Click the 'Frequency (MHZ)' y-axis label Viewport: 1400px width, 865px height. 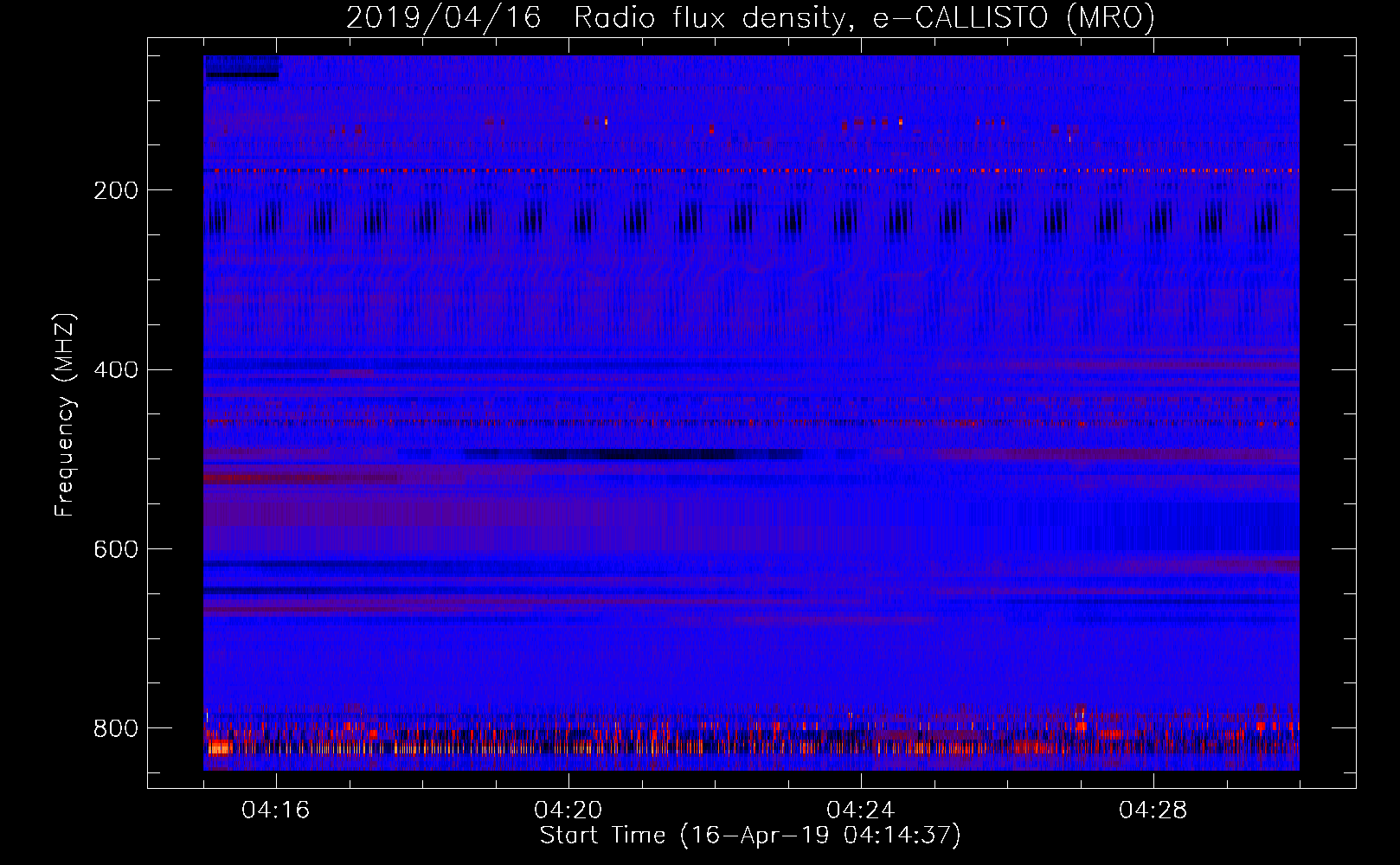point(65,415)
